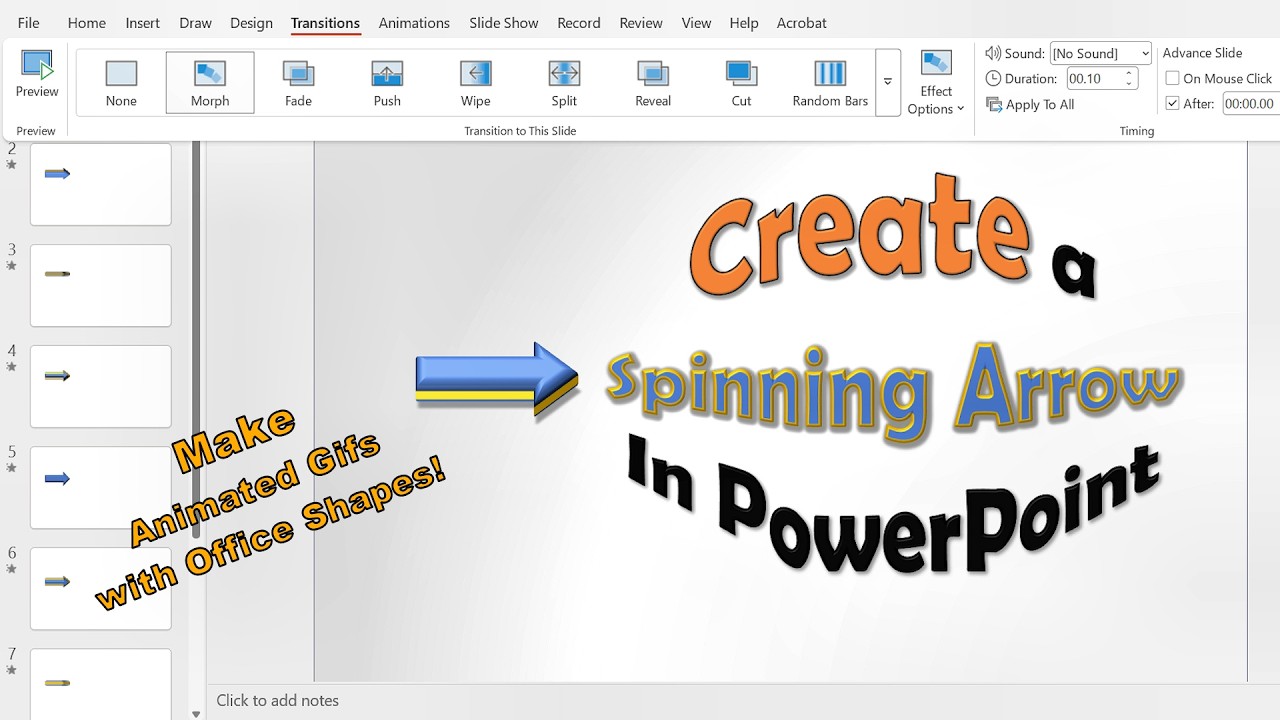Click the Transitions tab
The width and height of the screenshot is (1280, 720).
pos(325,22)
